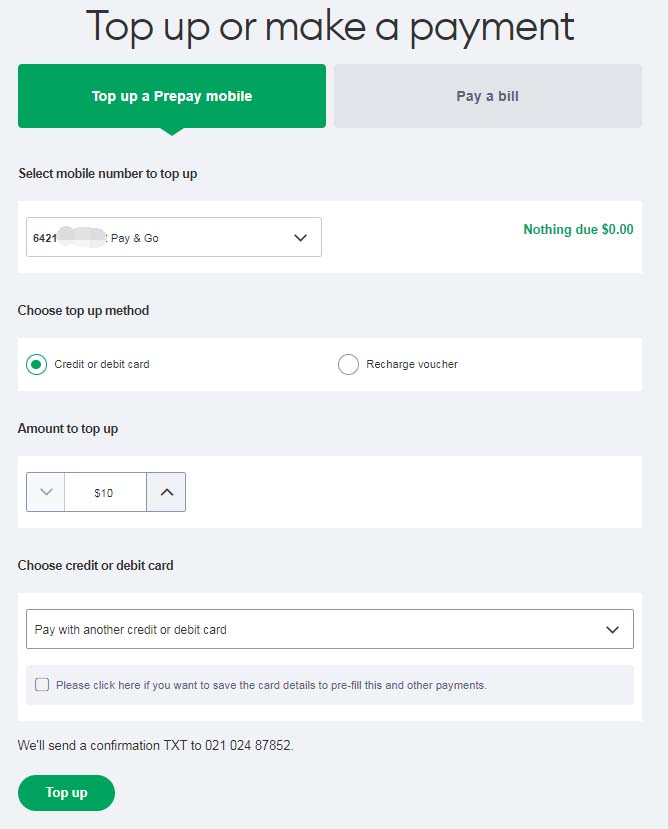Click the 'Top up or make a payment' heading
The height and width of the screenshot is (829, 668).
[330, 27]
